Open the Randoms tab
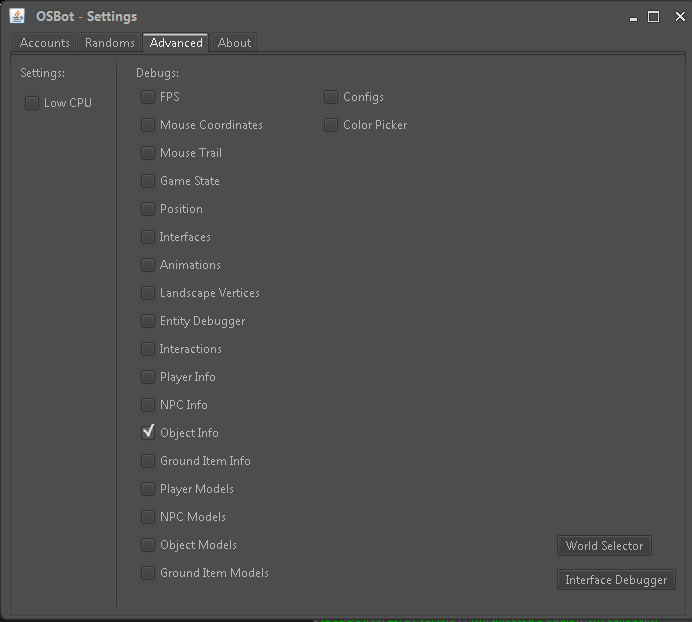This screenshot has width=692, height=622. (x=109, y=43)
